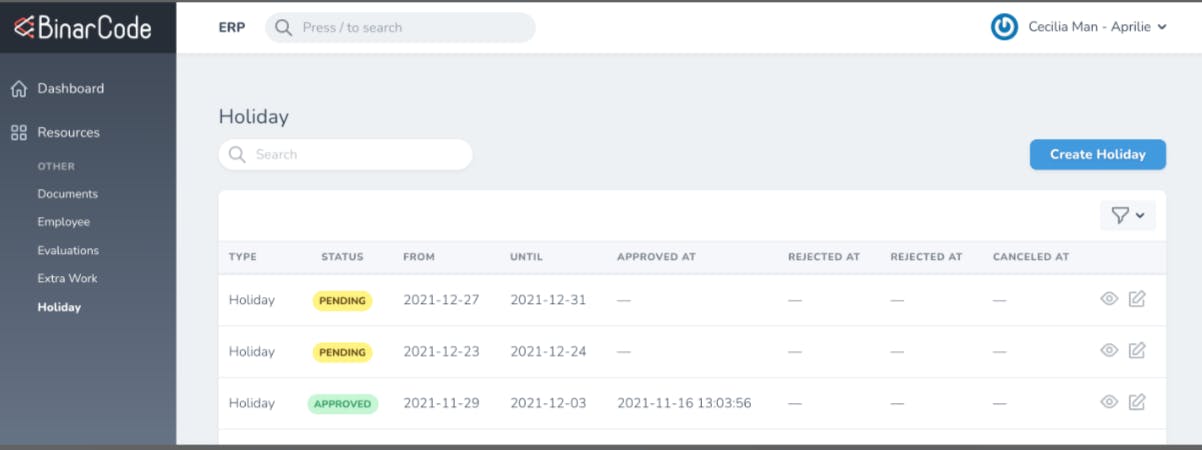This screenshot has width=1202, height=450.
Task: Sort by the STATUS column header
Action: [342, 257]
